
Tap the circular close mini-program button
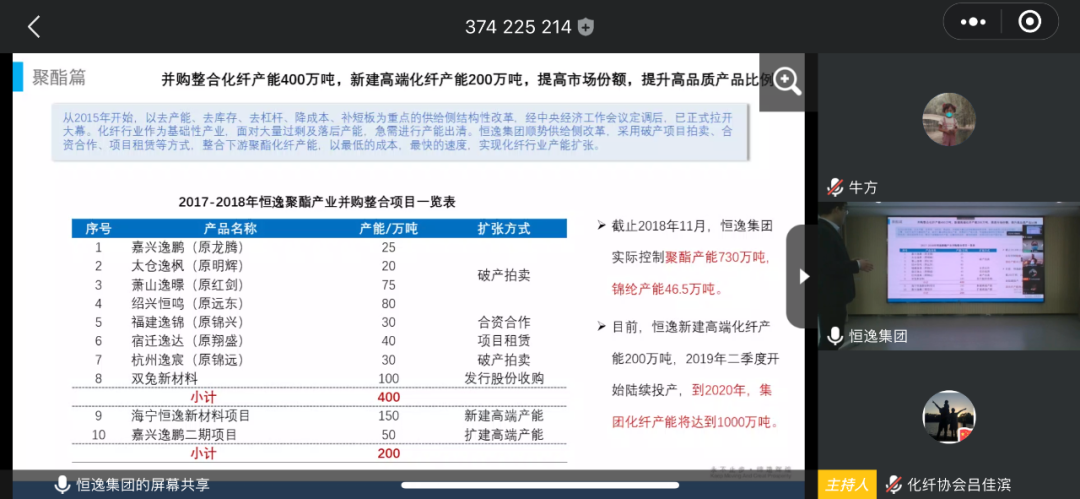pos(1029,22)
